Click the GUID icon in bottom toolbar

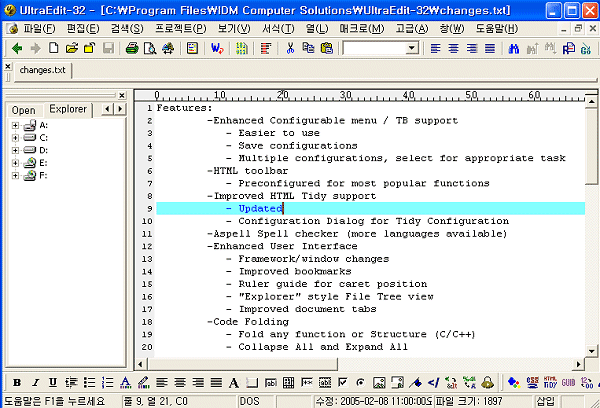[x=569, y=382]
